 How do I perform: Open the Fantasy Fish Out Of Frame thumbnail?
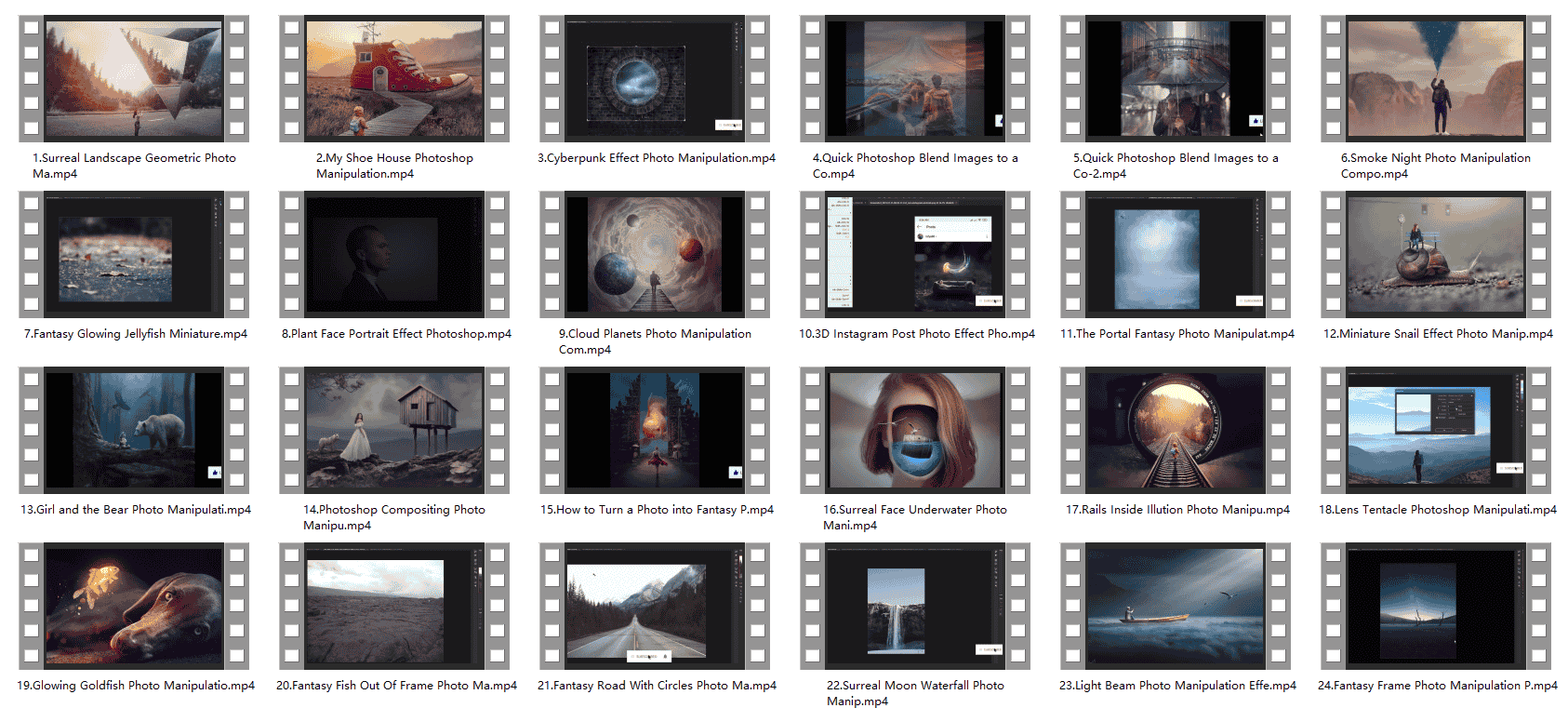(394, 606)
